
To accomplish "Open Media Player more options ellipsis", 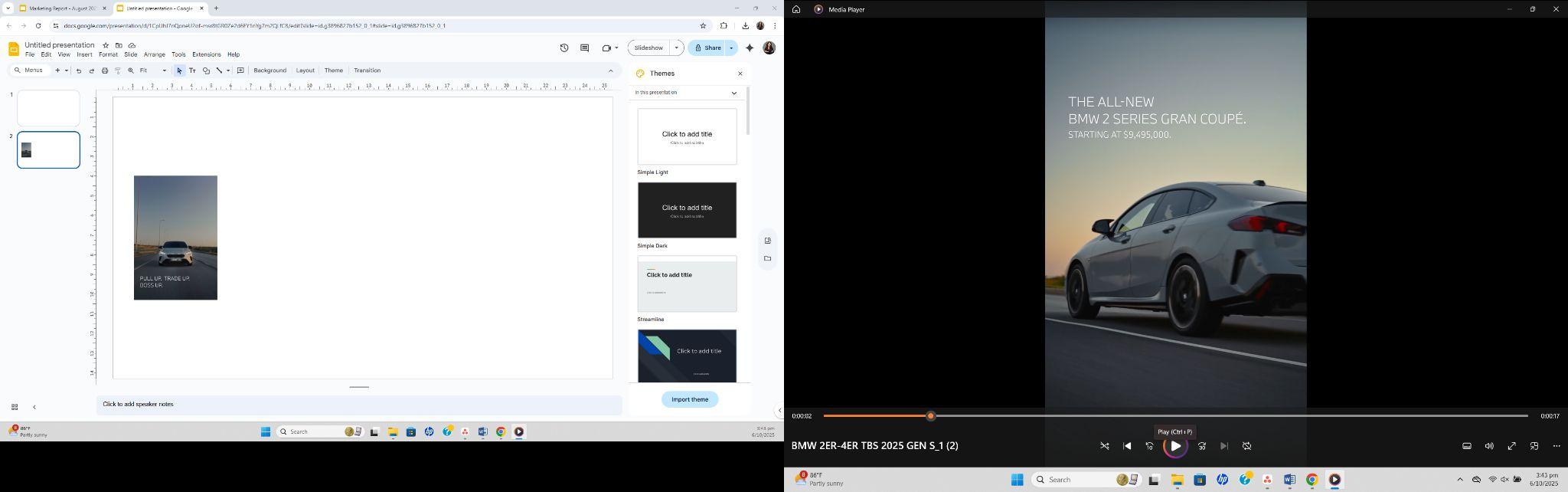I will [x=1557, y=446].
